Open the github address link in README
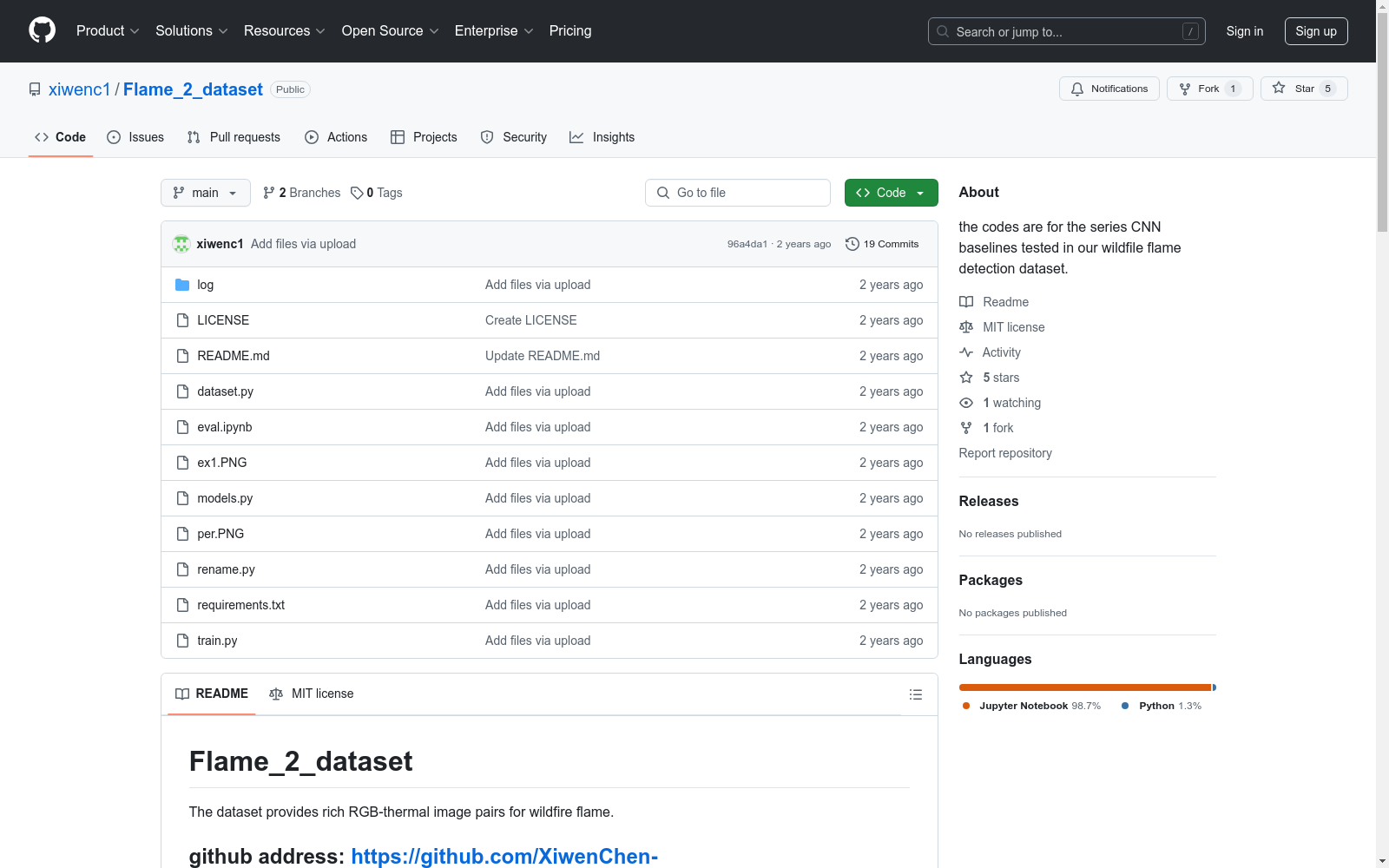1389x868 pixels. 504,857
